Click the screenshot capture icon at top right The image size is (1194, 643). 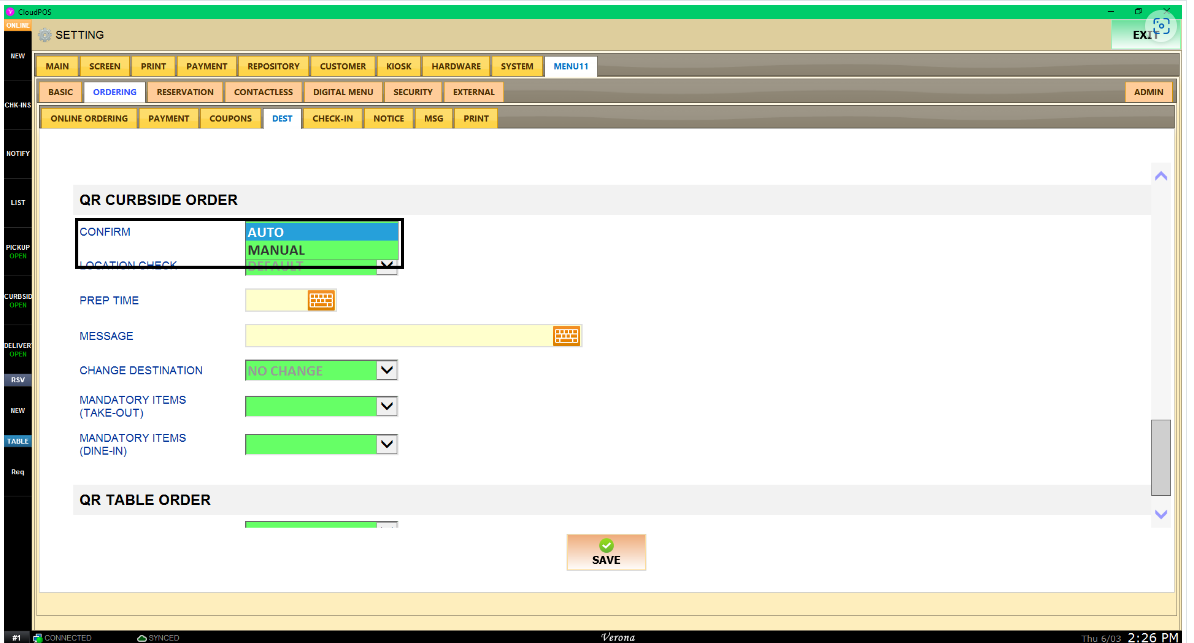pyautogui.click(x=1160, y=26)
